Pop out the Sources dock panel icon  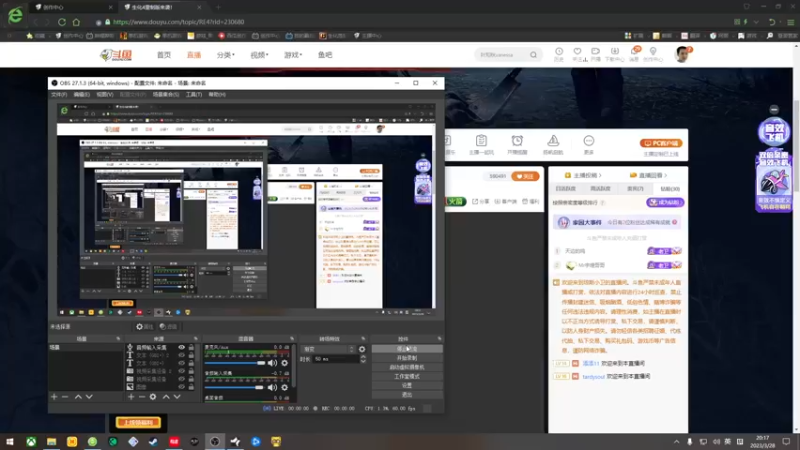click(195, 339)
